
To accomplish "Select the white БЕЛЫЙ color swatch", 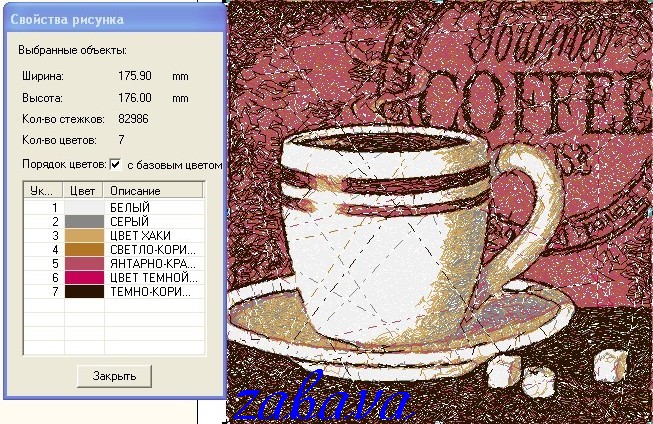I will [84, 207].
